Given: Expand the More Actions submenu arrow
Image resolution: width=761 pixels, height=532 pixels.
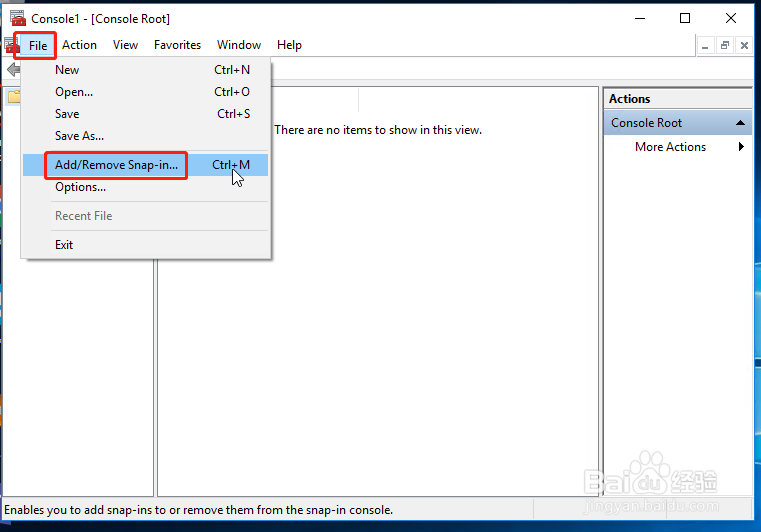Looking at the screenshot, I should (741, 147).
